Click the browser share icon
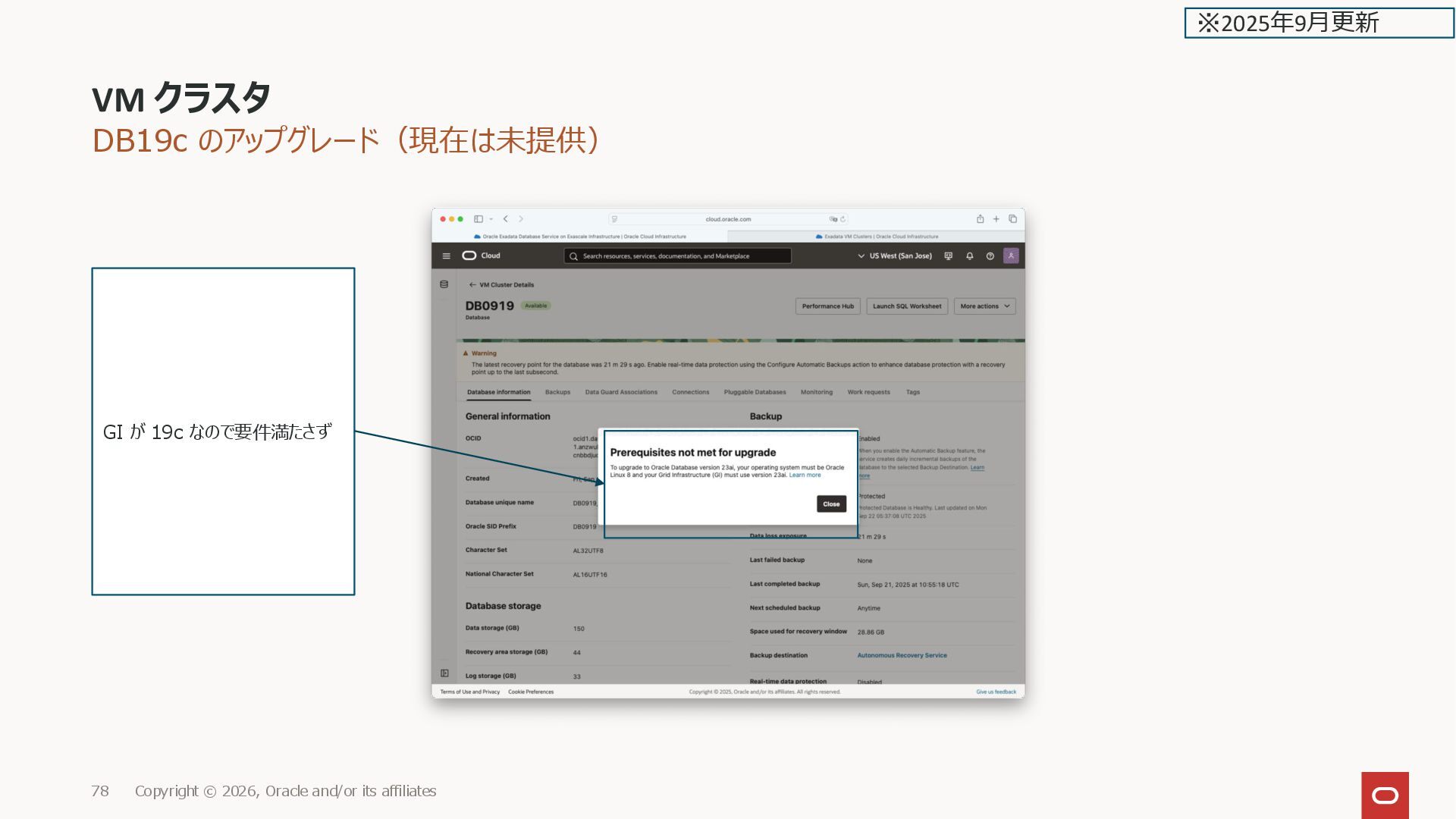1456x819 pixels. 980,219
